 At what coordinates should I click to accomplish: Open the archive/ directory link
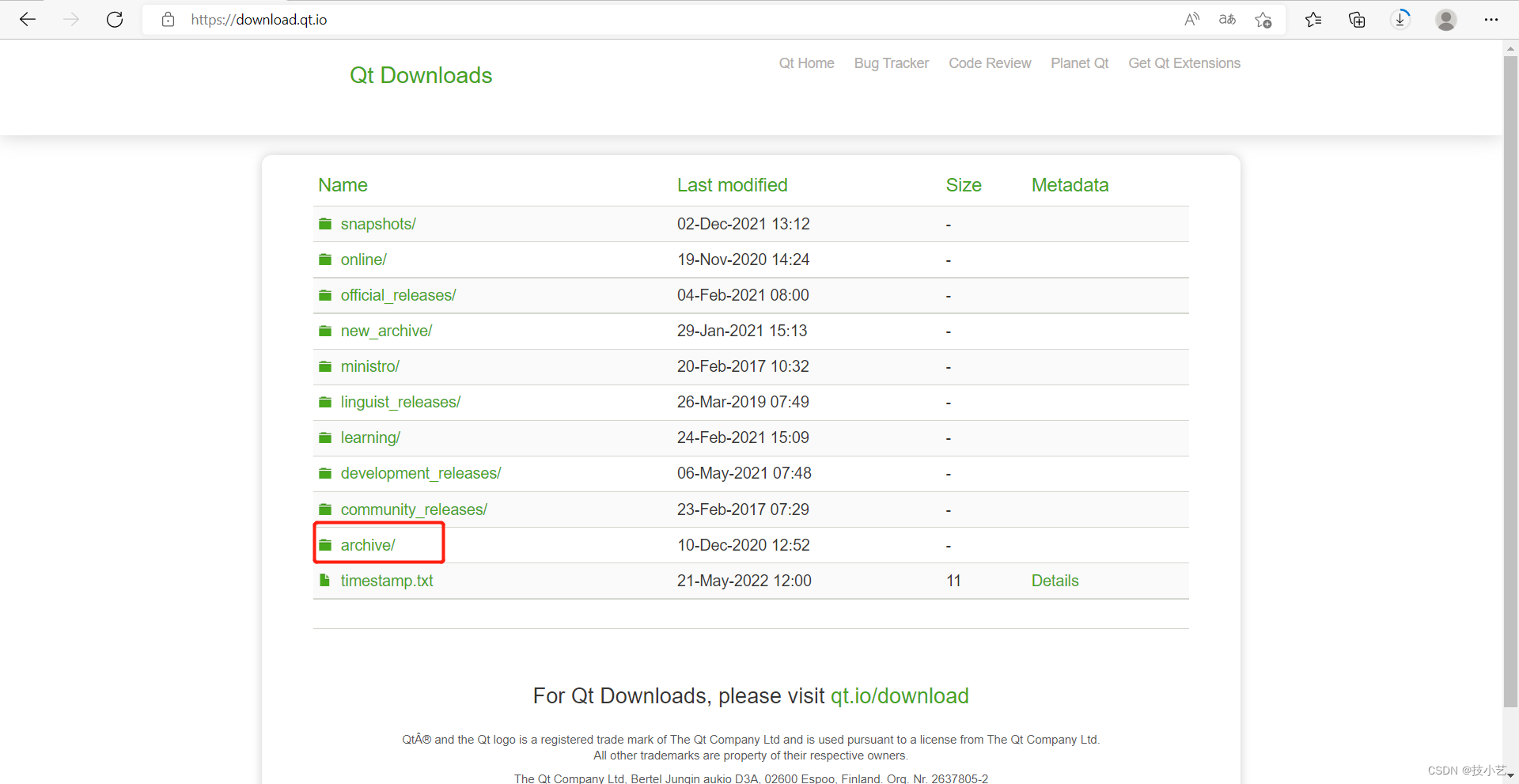[x=368, y=545]
